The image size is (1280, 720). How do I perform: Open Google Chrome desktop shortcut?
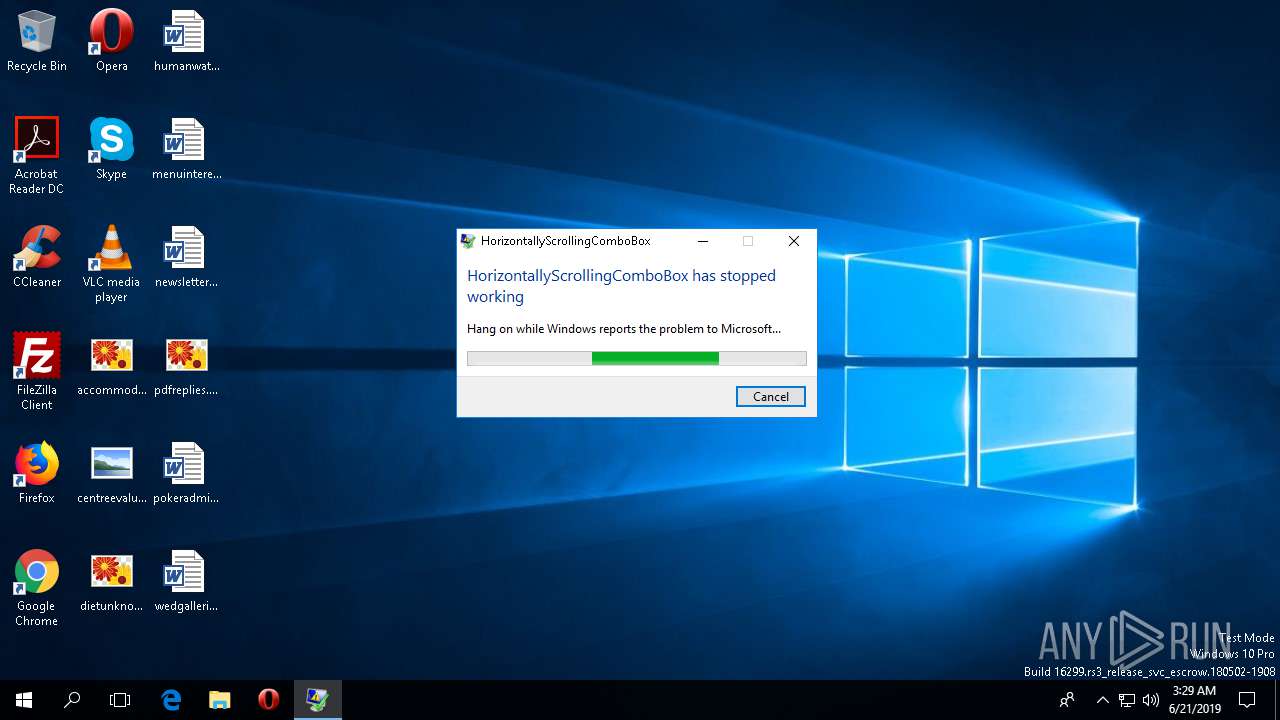[36, 587]
